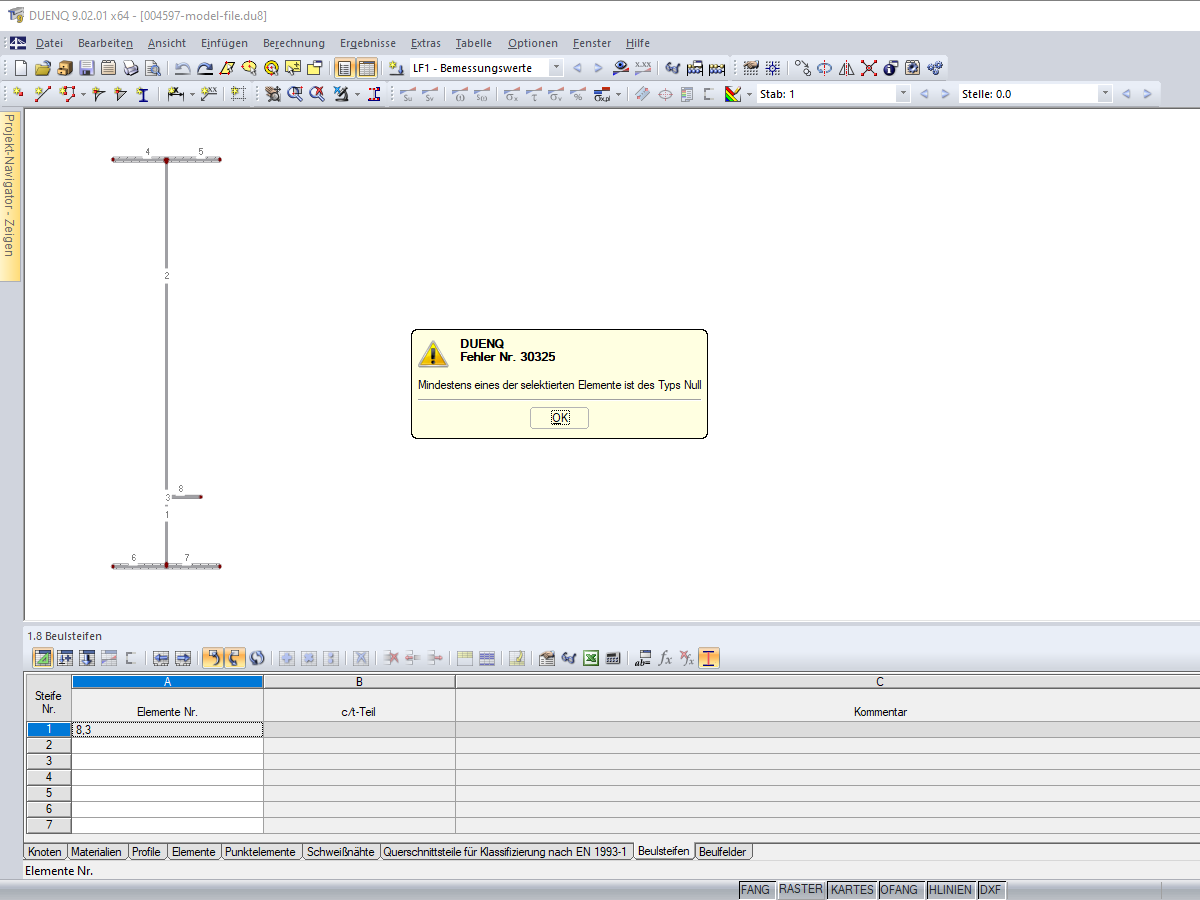Expand the dimension tool dropdown arrow
1200x900 pixels.
click(x=191, y=94)
